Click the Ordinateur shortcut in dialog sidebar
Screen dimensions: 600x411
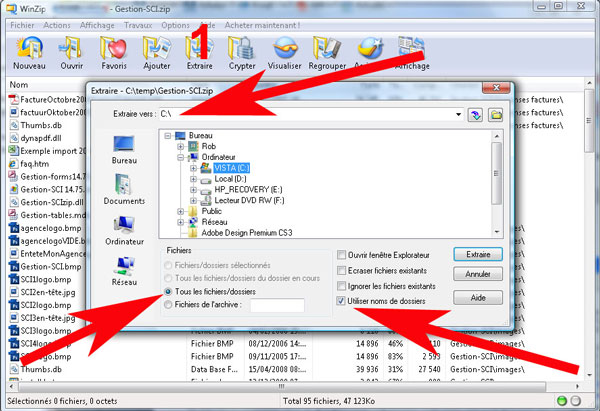tap(124, 231)
